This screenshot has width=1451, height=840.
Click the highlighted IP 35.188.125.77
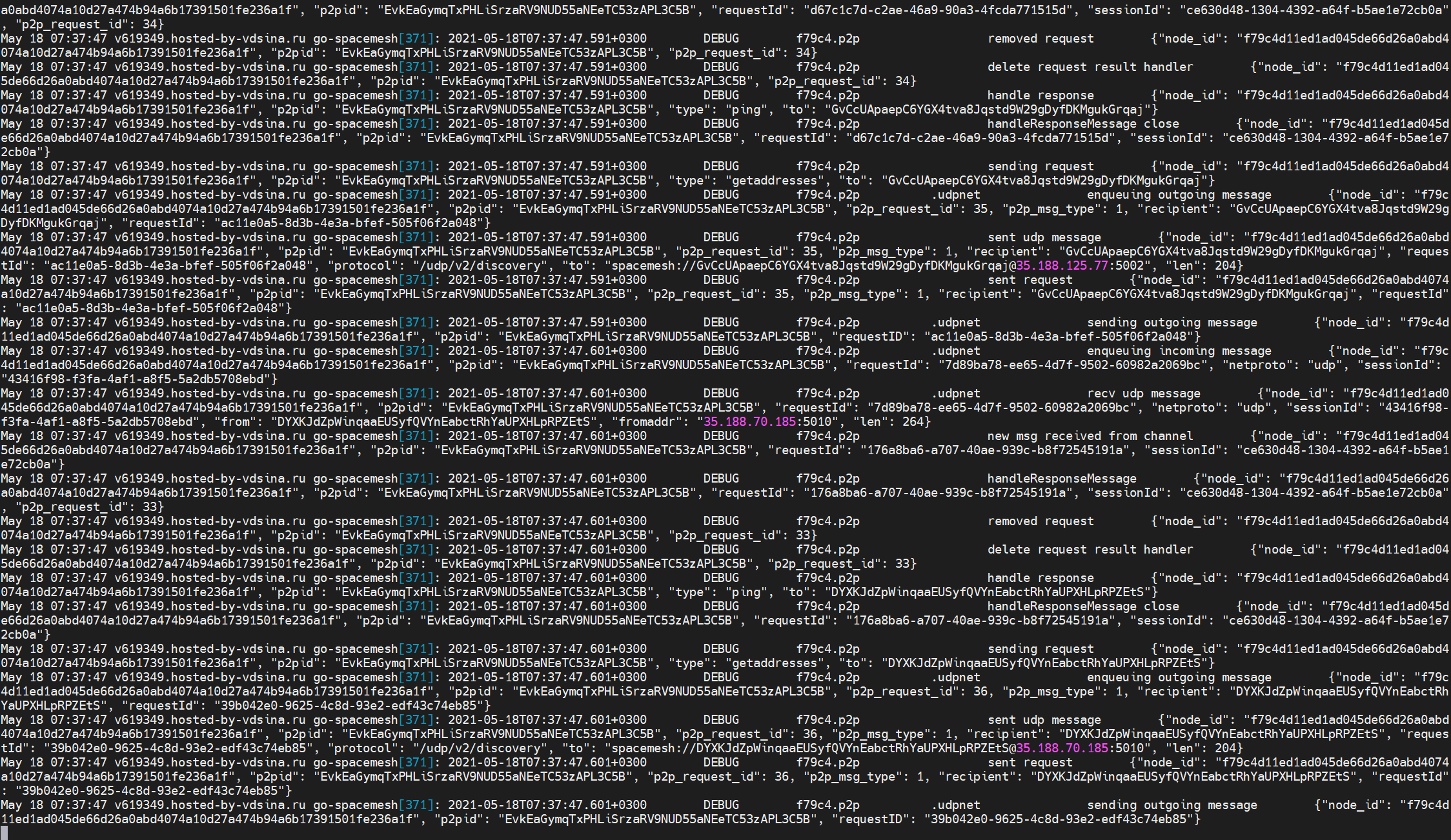(1062, 265)
